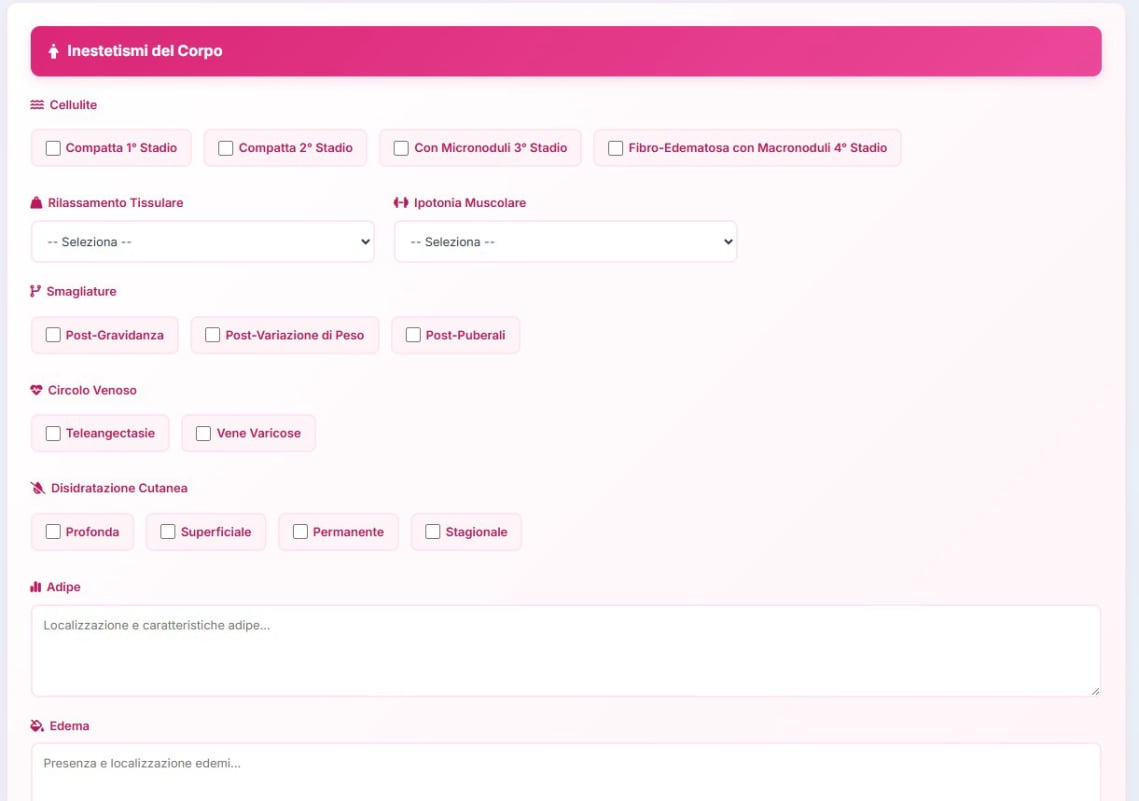
Task: Mark the Con Micronoduli 3° Stadio checkbox
Action: pyautogui.click(x=401, y=148)
